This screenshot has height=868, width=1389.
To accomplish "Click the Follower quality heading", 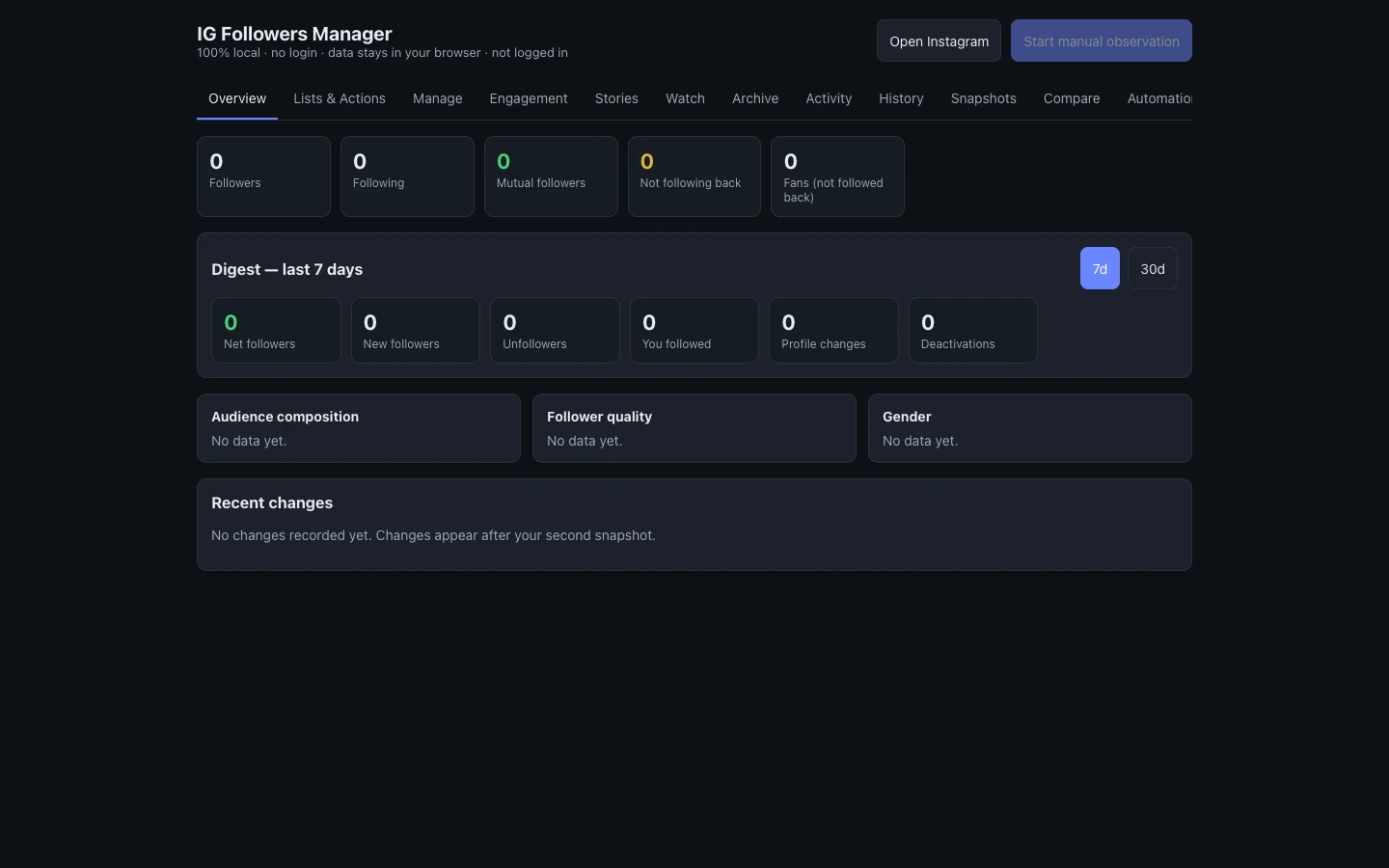I will 599,417.
